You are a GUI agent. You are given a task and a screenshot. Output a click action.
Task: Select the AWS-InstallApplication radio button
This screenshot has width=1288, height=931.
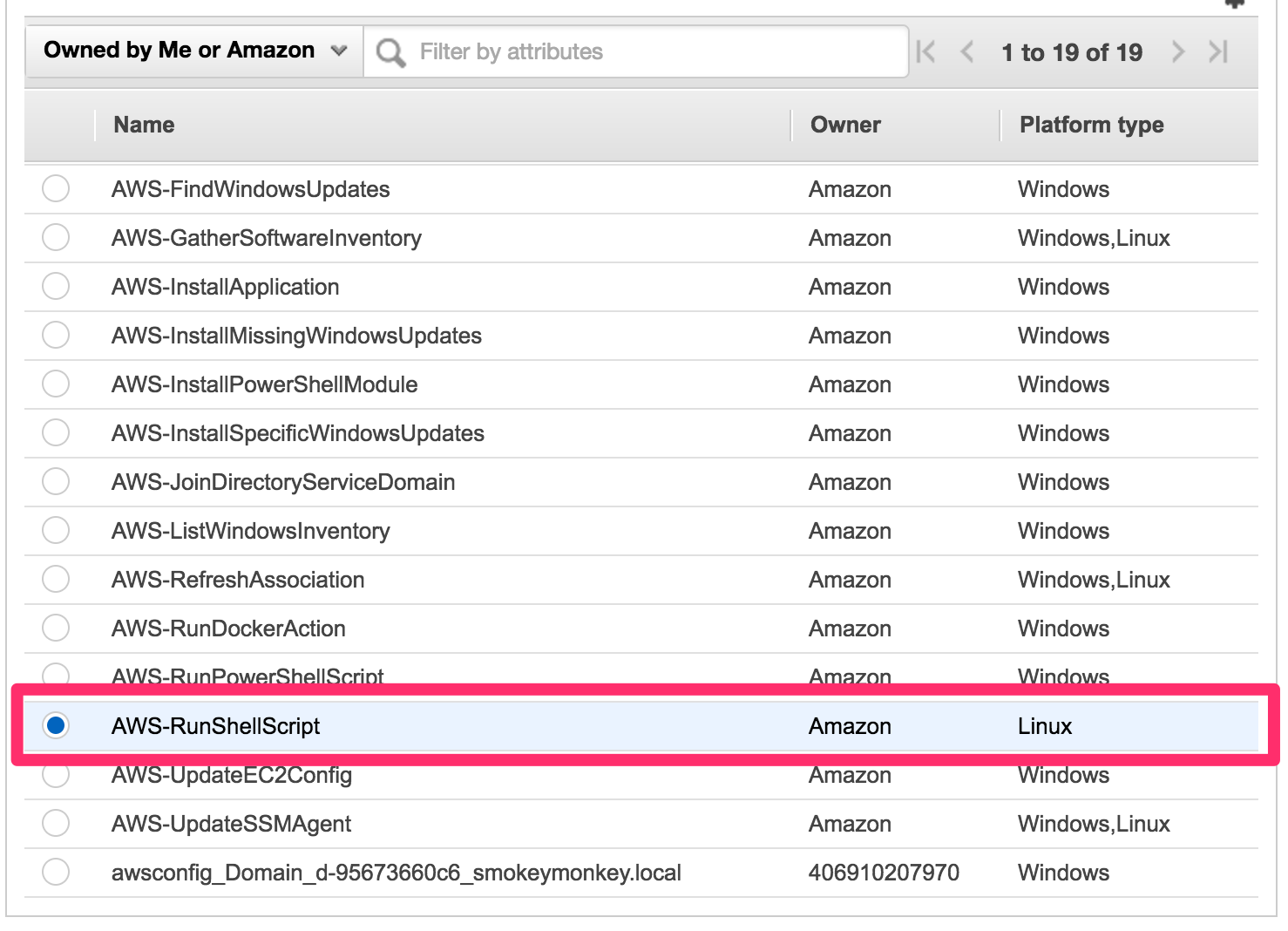[56, 287]
